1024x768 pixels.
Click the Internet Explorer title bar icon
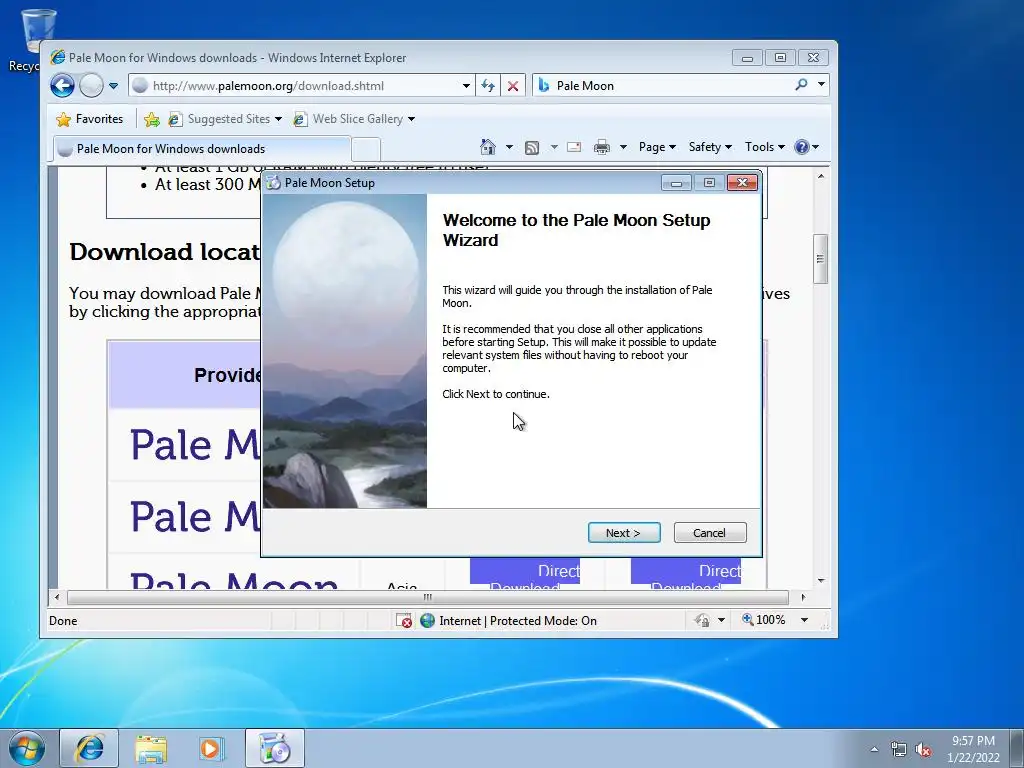57,57
